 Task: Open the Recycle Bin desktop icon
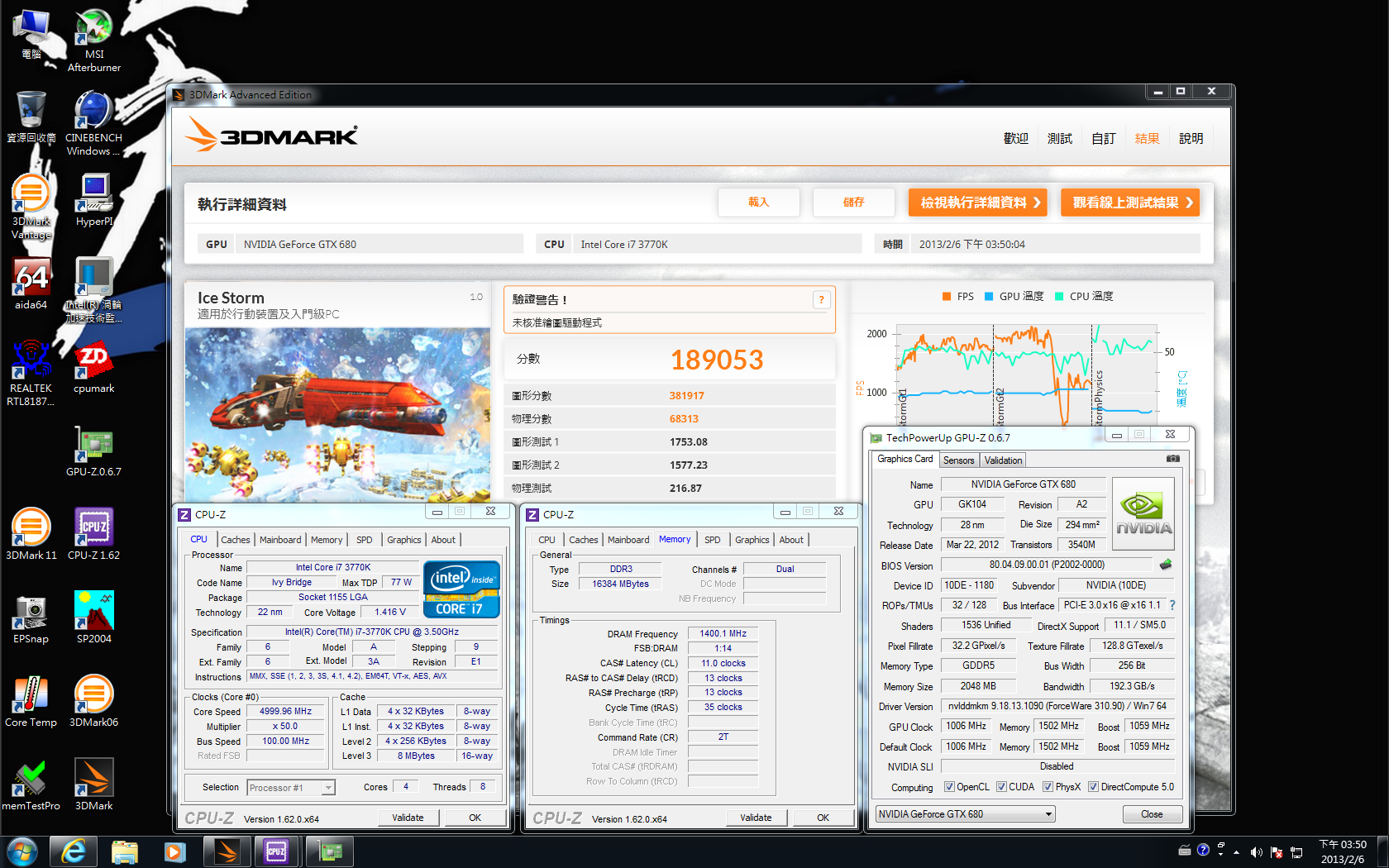click(31, 117)
